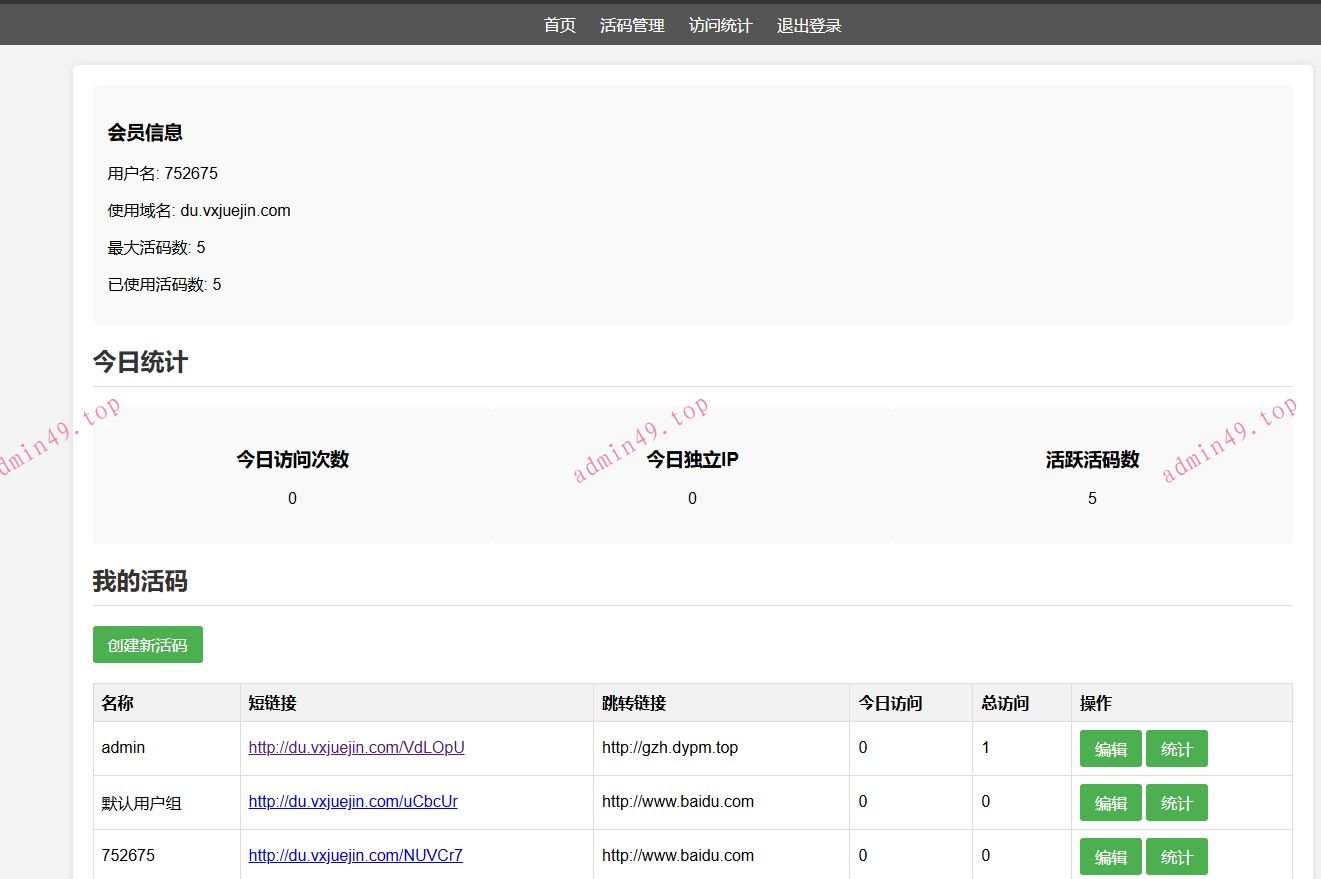Click the 活跃活码数 statistics card
1321x879 pixels.
coord(1092,476)
